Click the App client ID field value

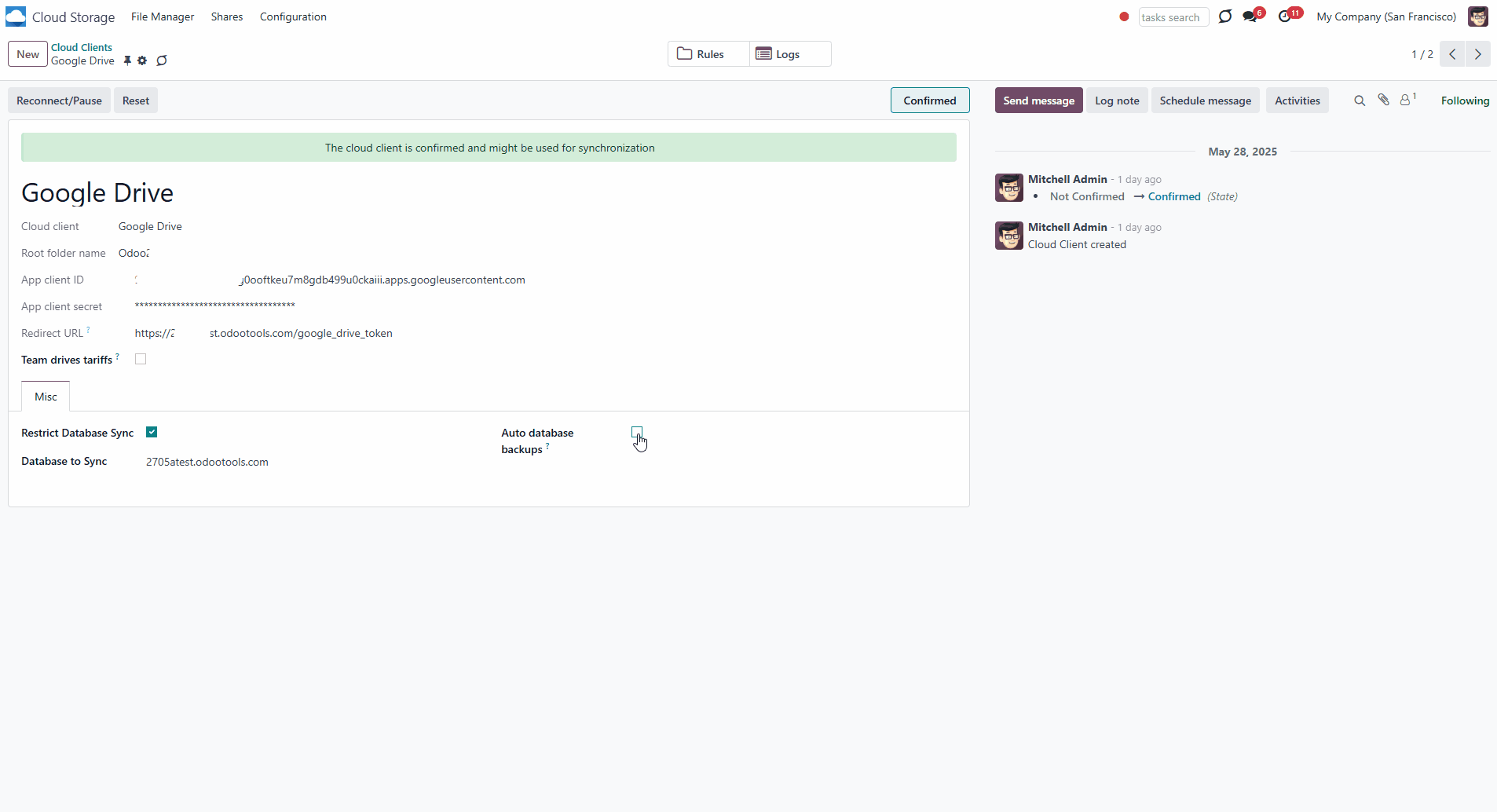coord(330,280)
